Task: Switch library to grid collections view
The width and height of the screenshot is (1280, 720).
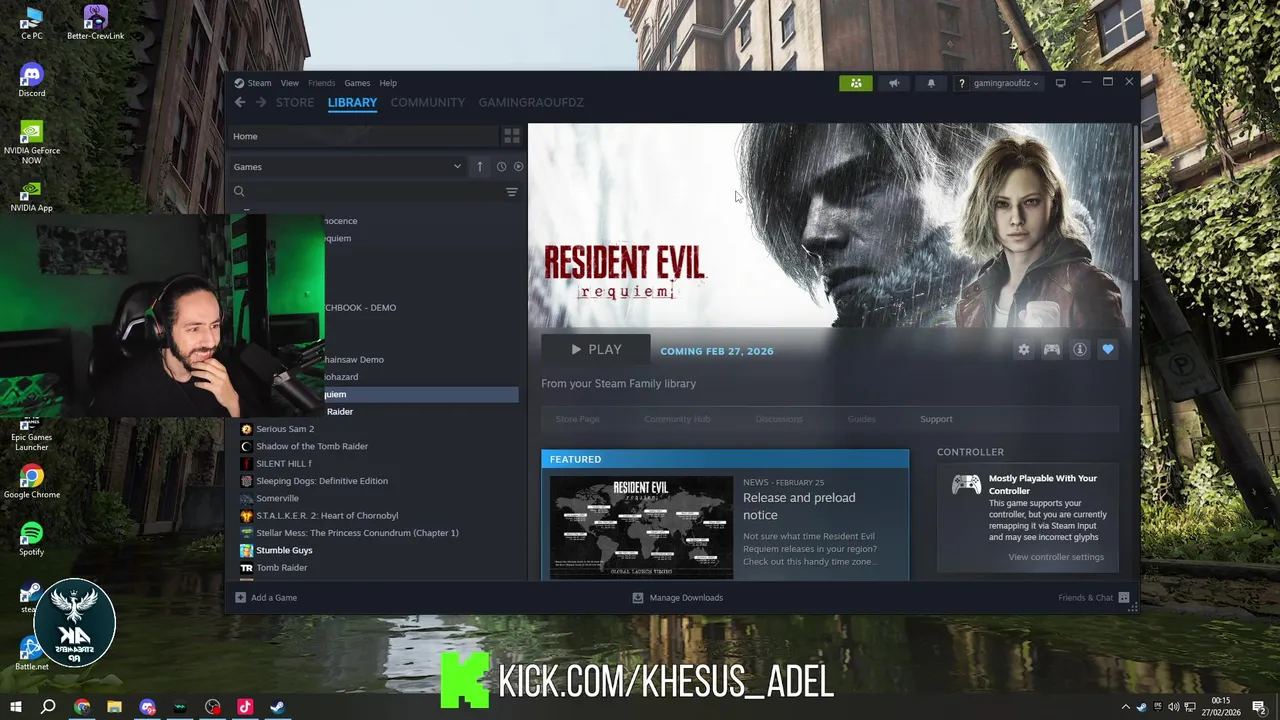Action: pyautogui.click(x=511, y=136)
